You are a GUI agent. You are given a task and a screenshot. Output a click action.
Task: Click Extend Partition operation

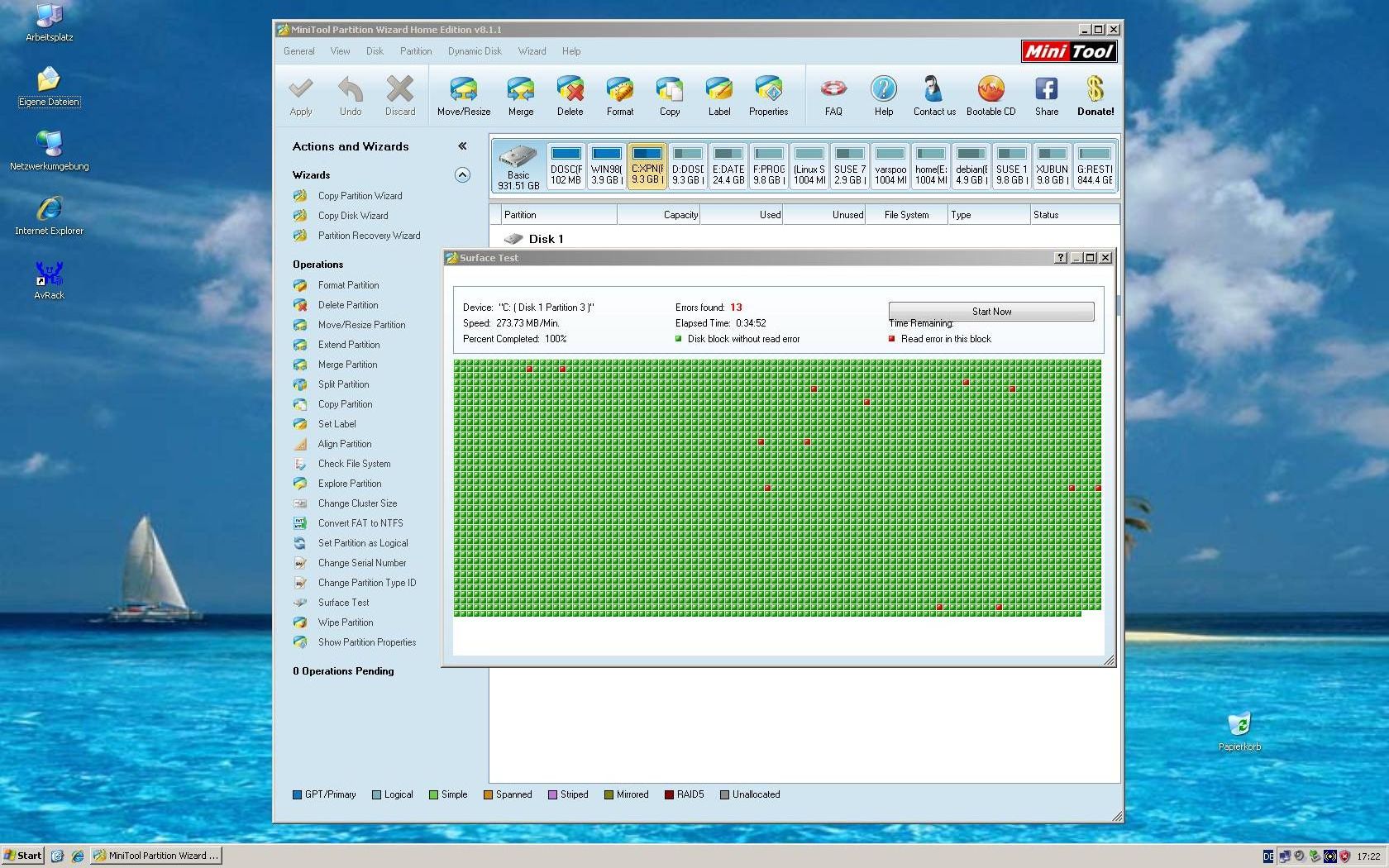[x=349, y=345]
